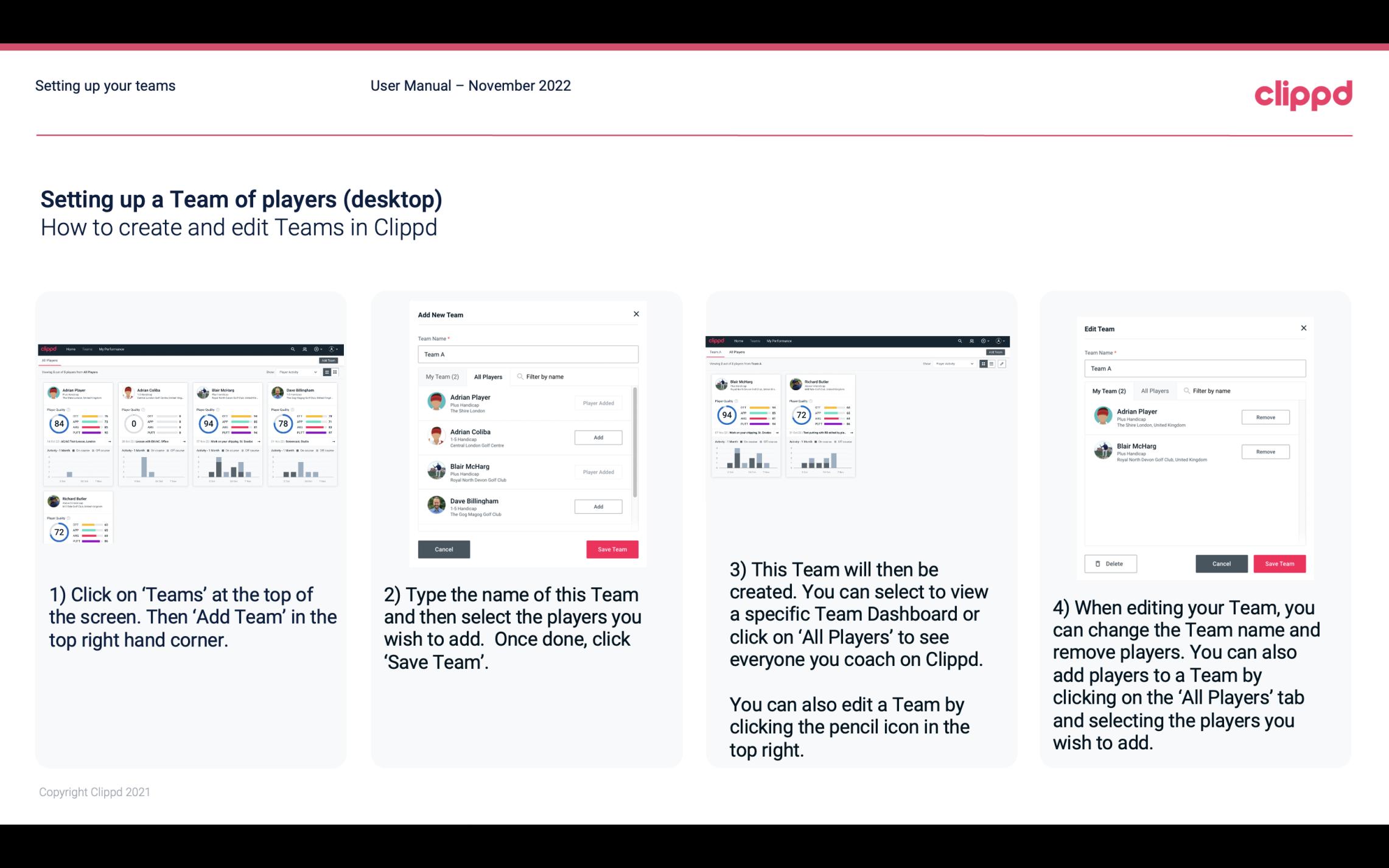Click the Team Name input field
This screenshot has width=1389, height=868.
[x=528, y=354]
